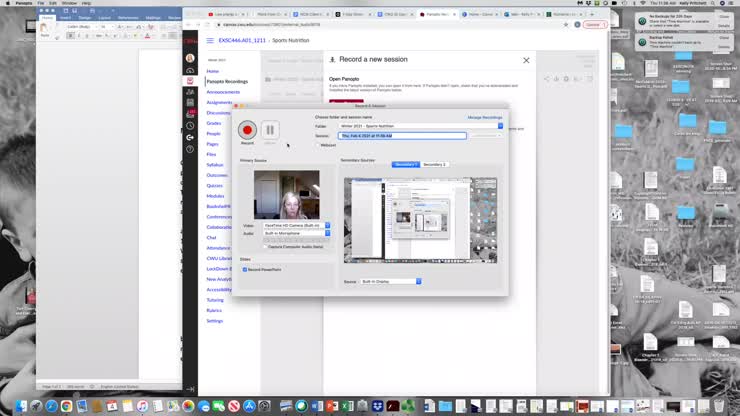Close the Record a new session dialog
740x416 pixels.
526,60
